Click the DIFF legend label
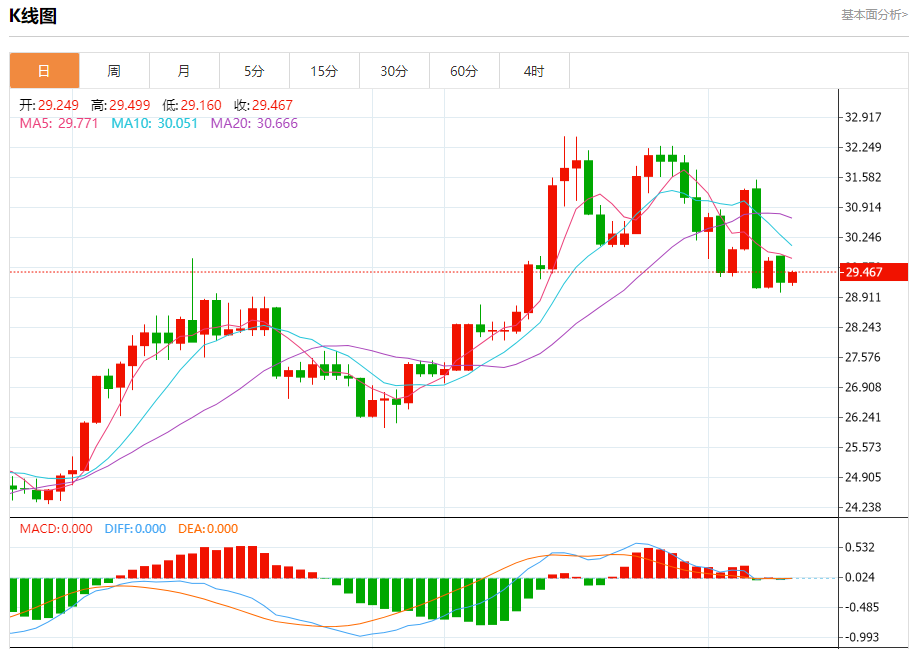915x649 pixels. coord(135,529)
